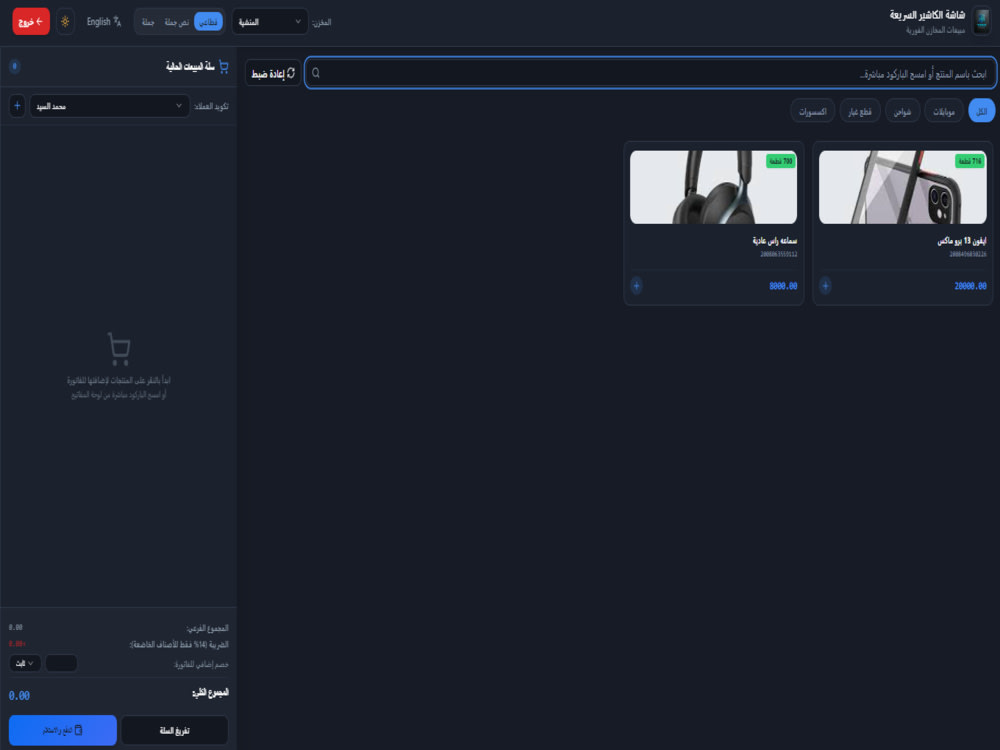Screen dimensions: 1000x750
Task: Select the موبايلات category tab
Action: pos(943,111)
